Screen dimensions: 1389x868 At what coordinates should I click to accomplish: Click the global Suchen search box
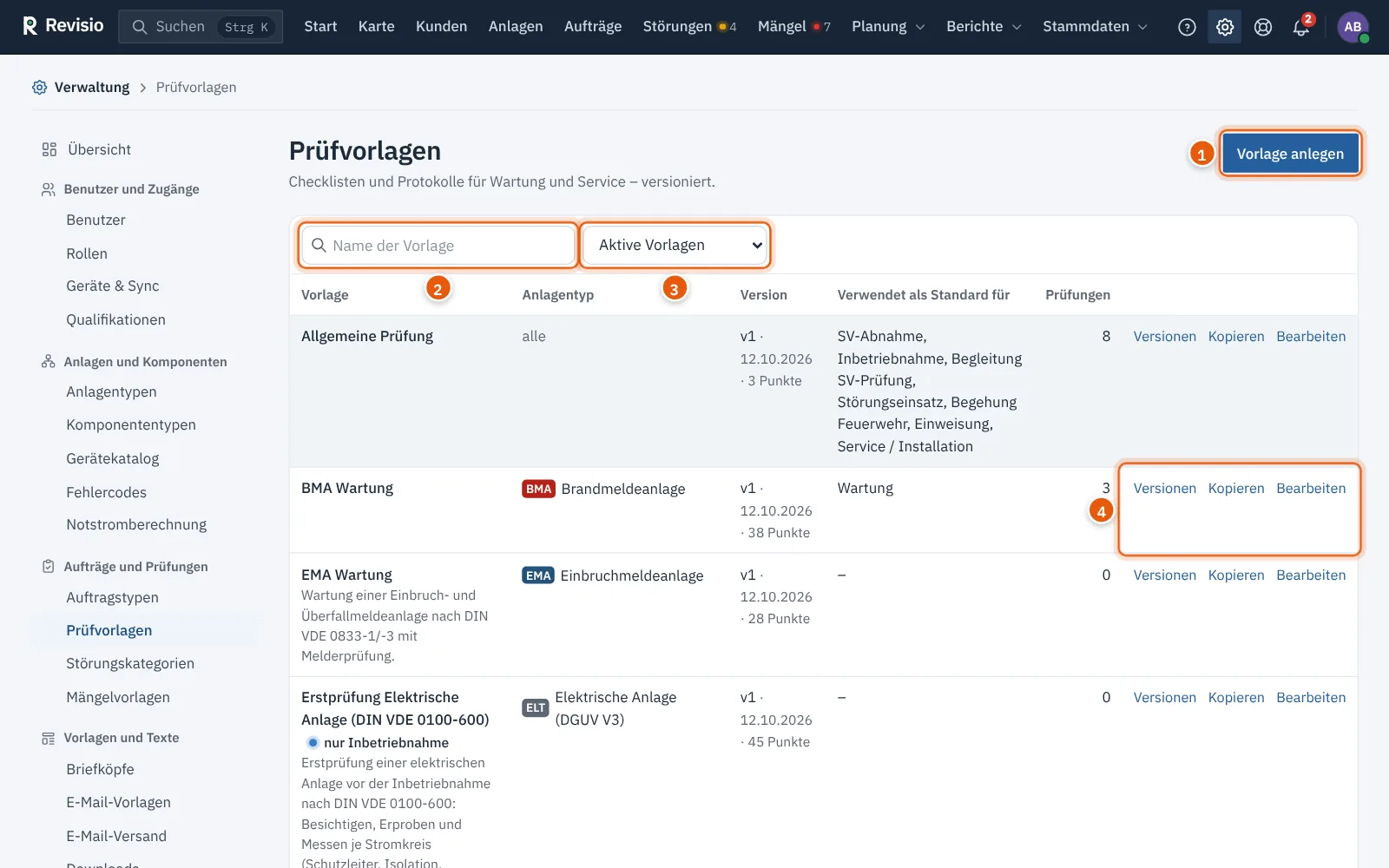(x=201, y=27)
